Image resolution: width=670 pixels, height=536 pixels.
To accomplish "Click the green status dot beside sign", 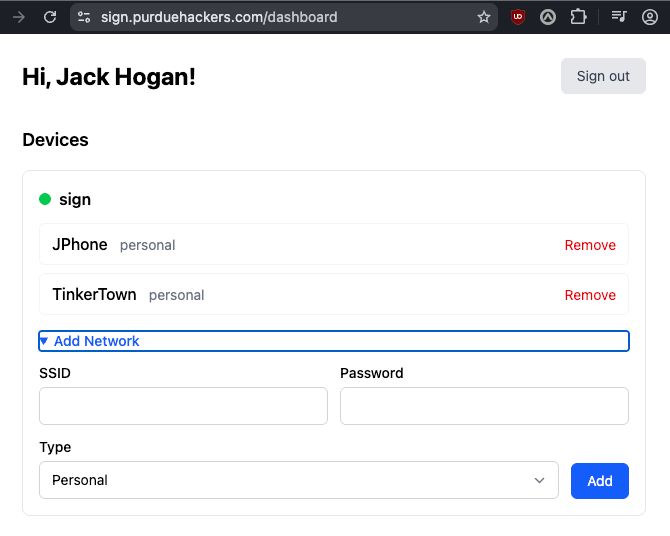I will pyautogui.click(x=45, y=199).
